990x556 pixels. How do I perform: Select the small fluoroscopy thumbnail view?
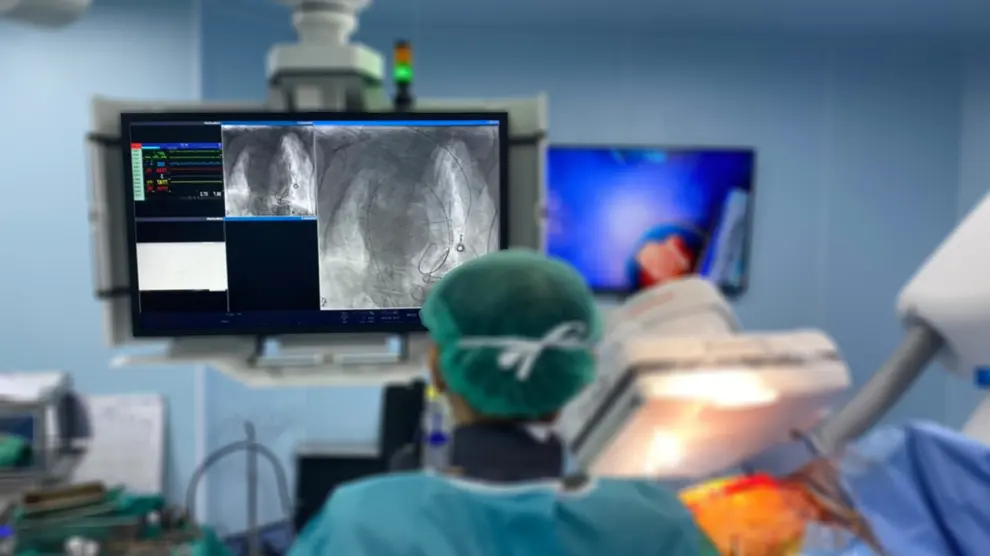point(268,170)
